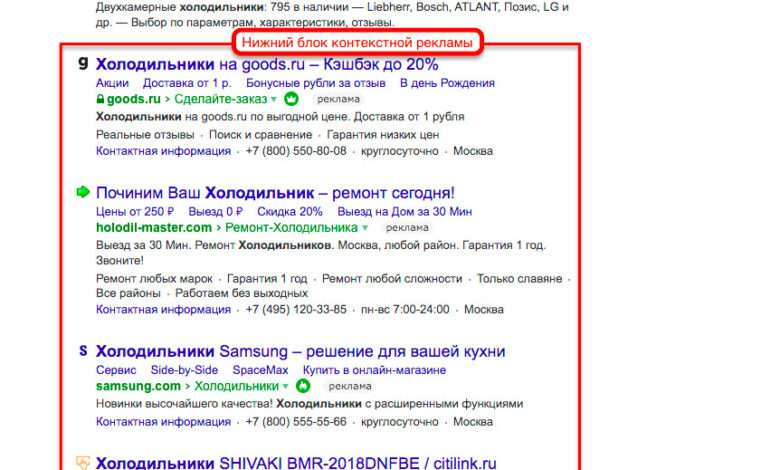This screenshot has height=470, width=780.
Task: Open the 'Сделайте-заказ' breadcrumb link
Action: coord(220,99)
